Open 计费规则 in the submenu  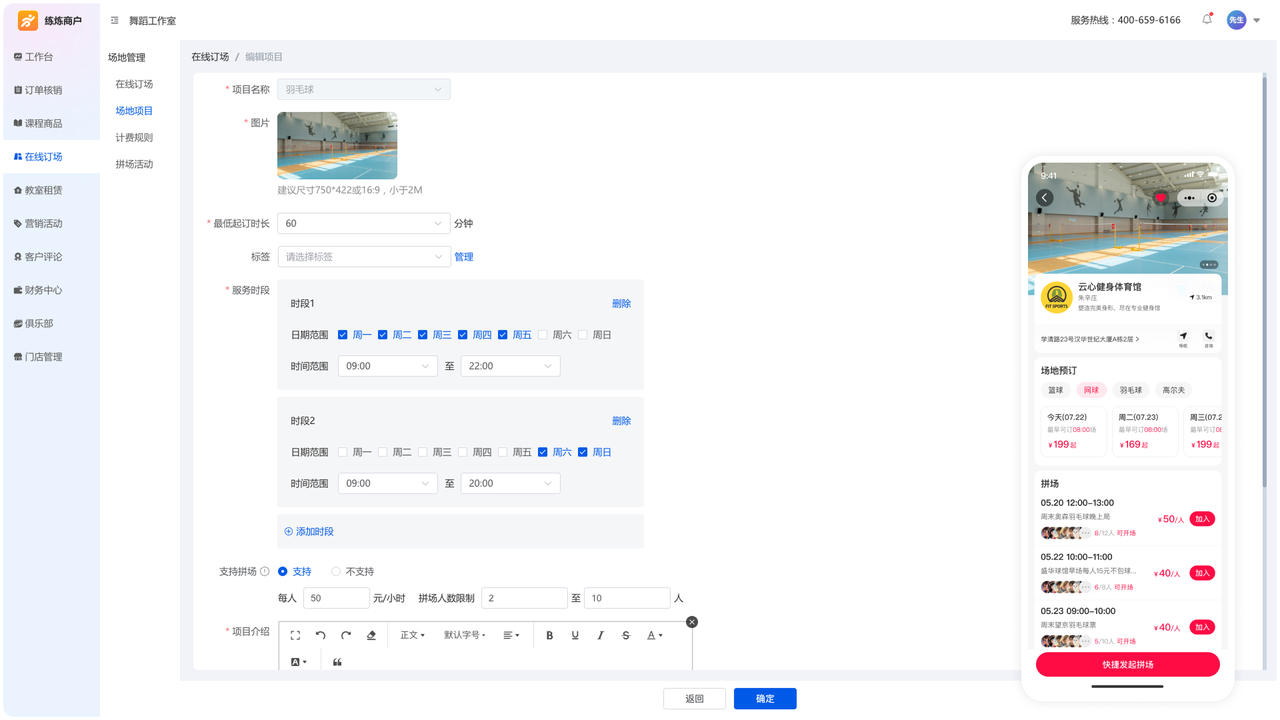tap(134, 137)
